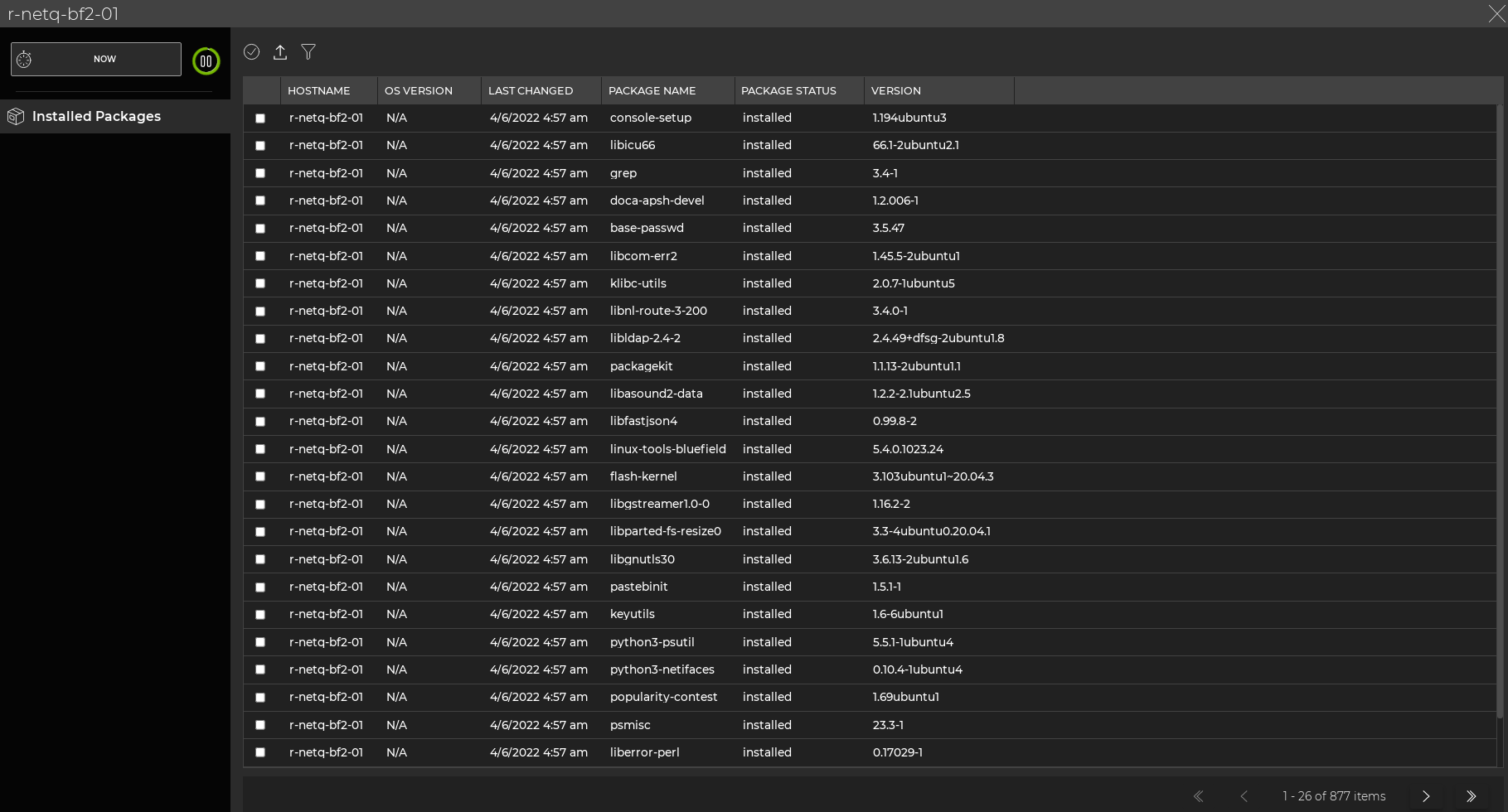Open the table filter funnel icon
The width and height of the screenshot is (1508, 812).
pos(308,52)
